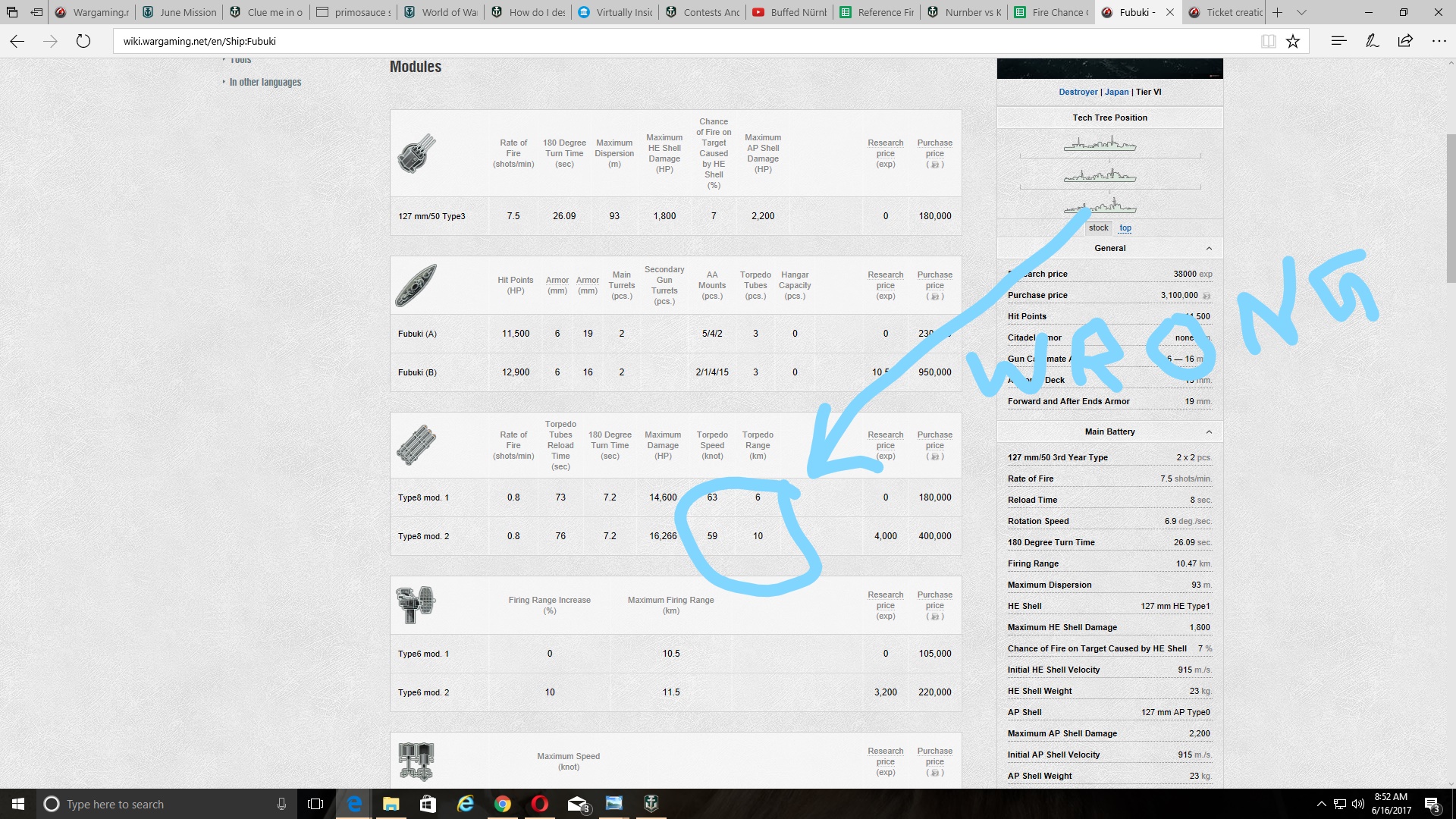Click the top configuration toggle
This screenshot has height=819, width=1456.
point(1124,226)
